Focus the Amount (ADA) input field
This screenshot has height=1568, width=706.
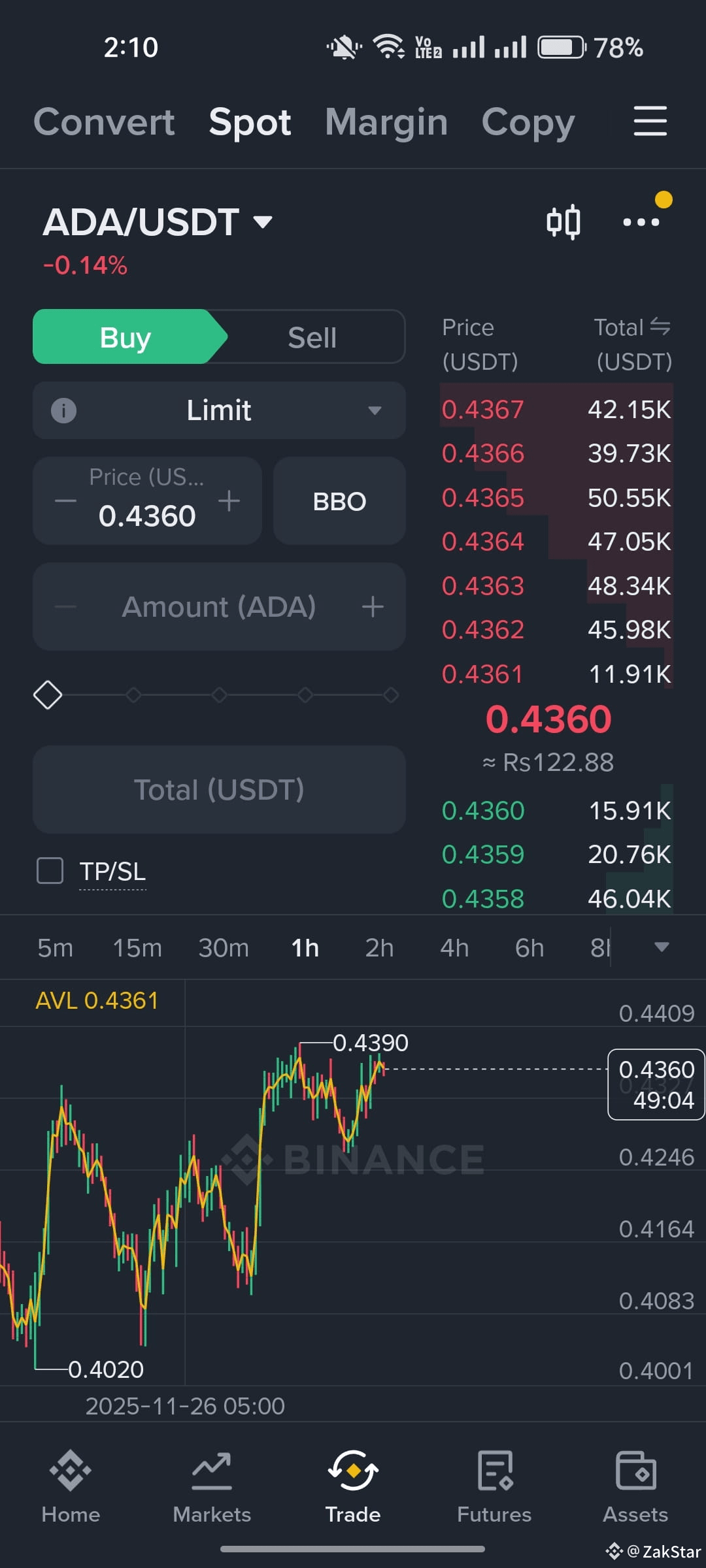pyautogui.click(x=219, y=606)
